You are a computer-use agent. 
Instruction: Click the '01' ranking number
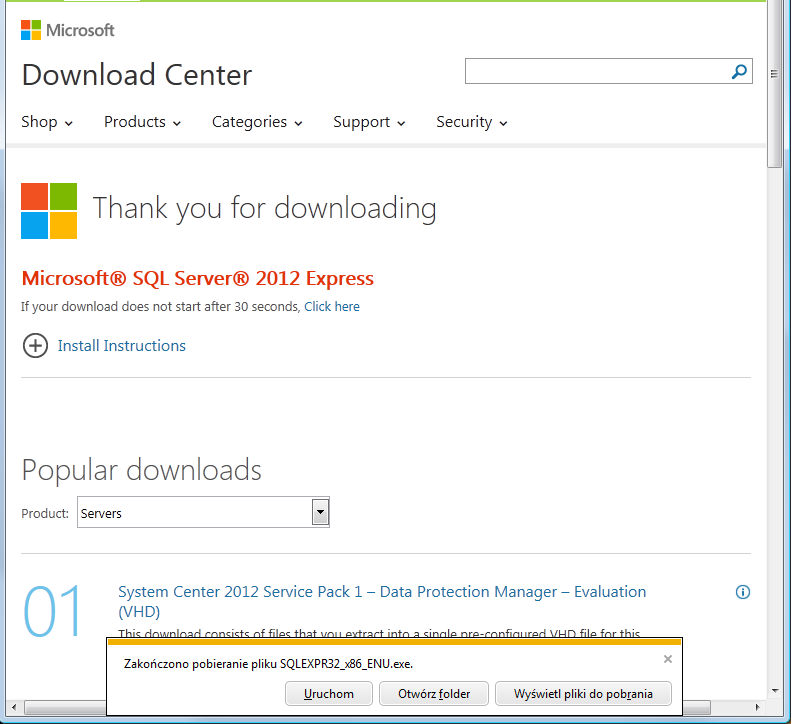click(52, 611)
